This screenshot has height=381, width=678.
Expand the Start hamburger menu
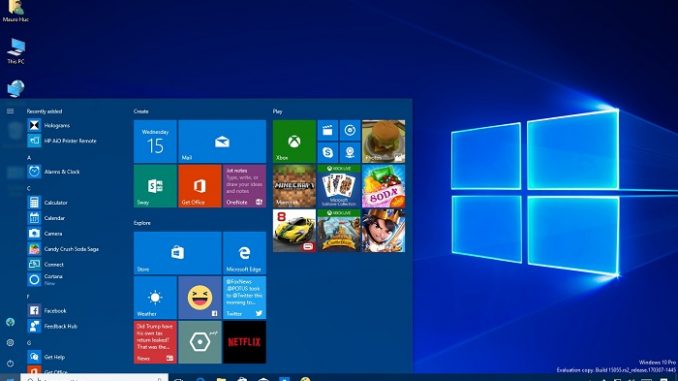coord(10,112)
